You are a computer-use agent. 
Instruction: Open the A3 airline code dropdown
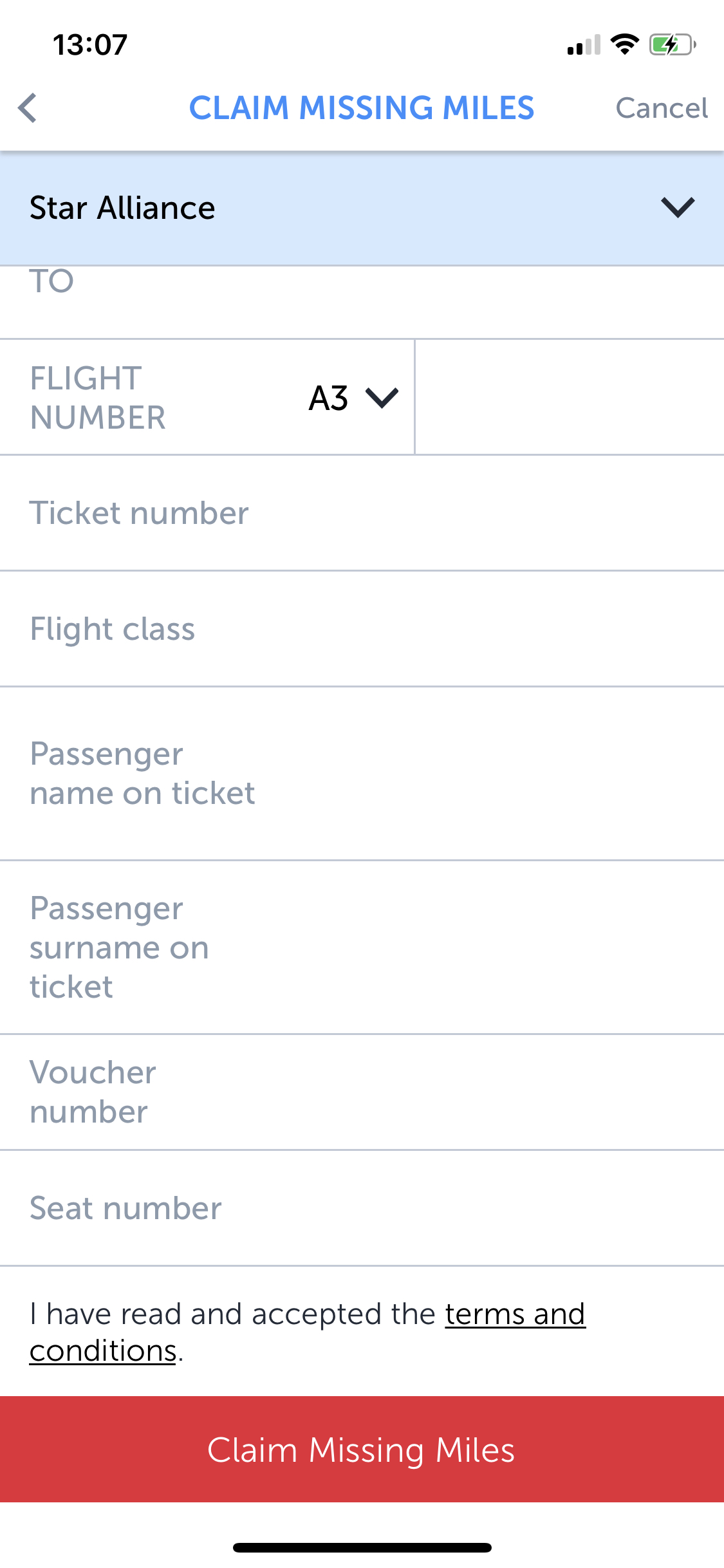353,398
